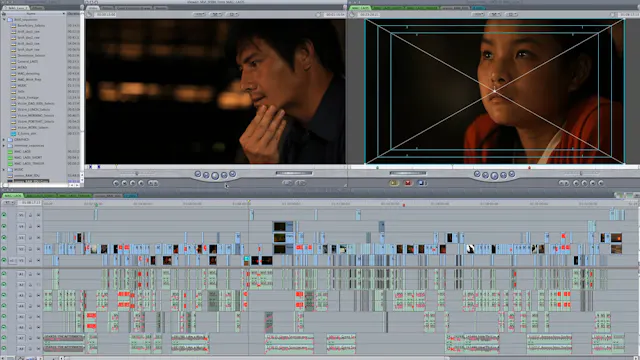Screen dimensions: 640x360
Task: Click Match Frame button in Canvas
Action: click(x=601, y=183)
